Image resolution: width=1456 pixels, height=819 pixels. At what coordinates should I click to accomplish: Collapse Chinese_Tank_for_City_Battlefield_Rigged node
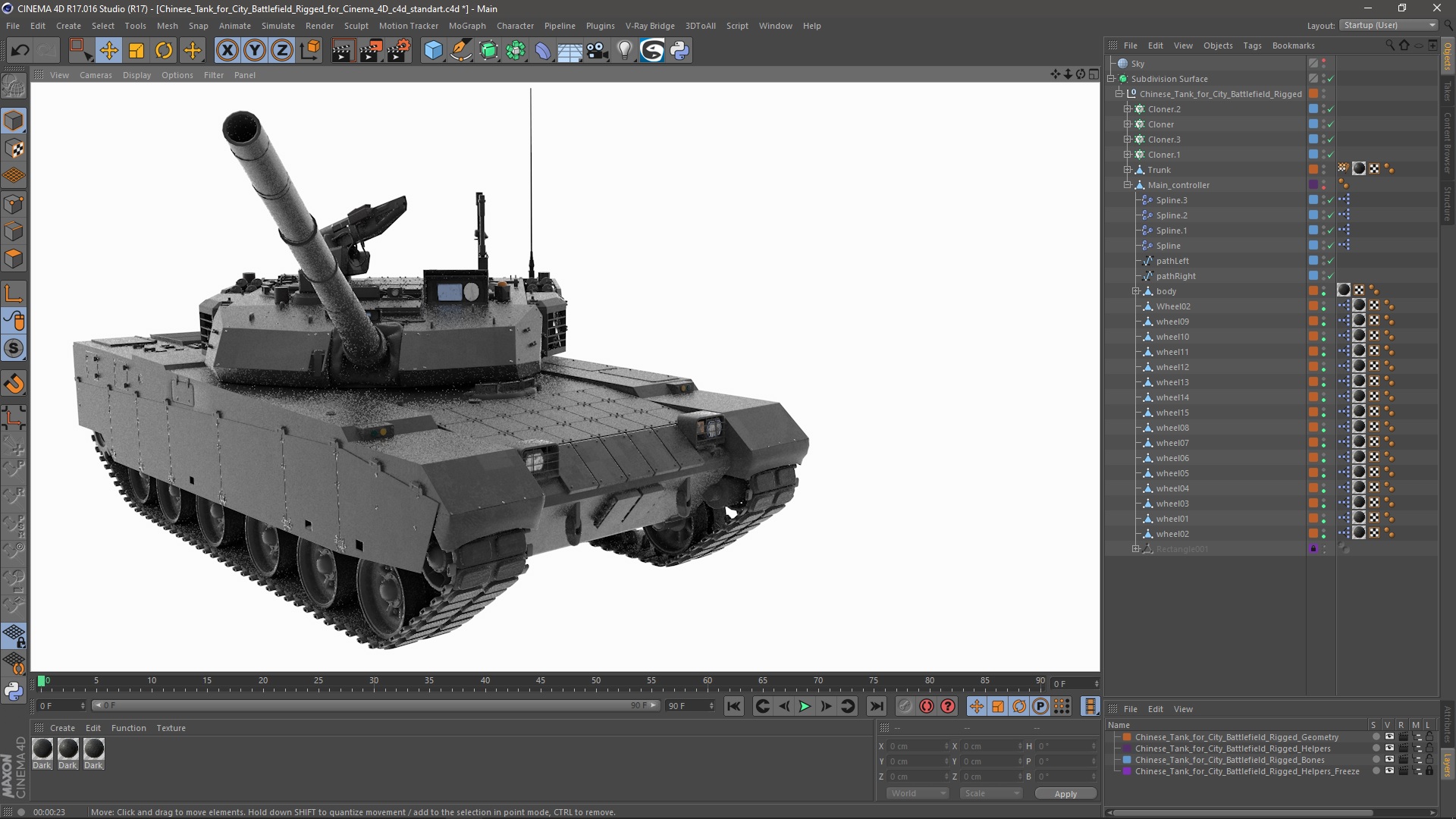pyautogui.click(x=1119, y=94)
